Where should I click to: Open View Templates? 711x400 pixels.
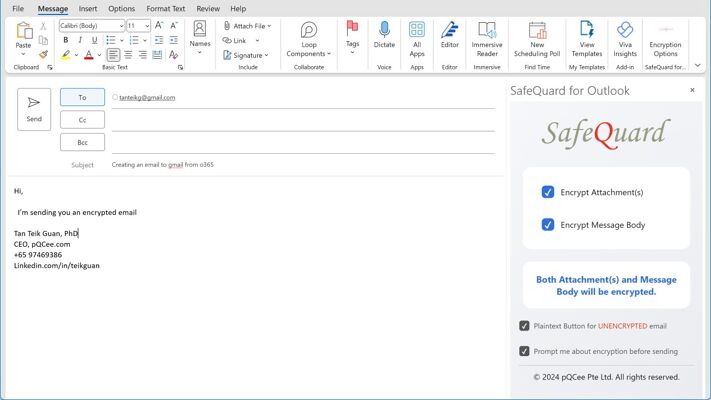(x=587, y=37)
